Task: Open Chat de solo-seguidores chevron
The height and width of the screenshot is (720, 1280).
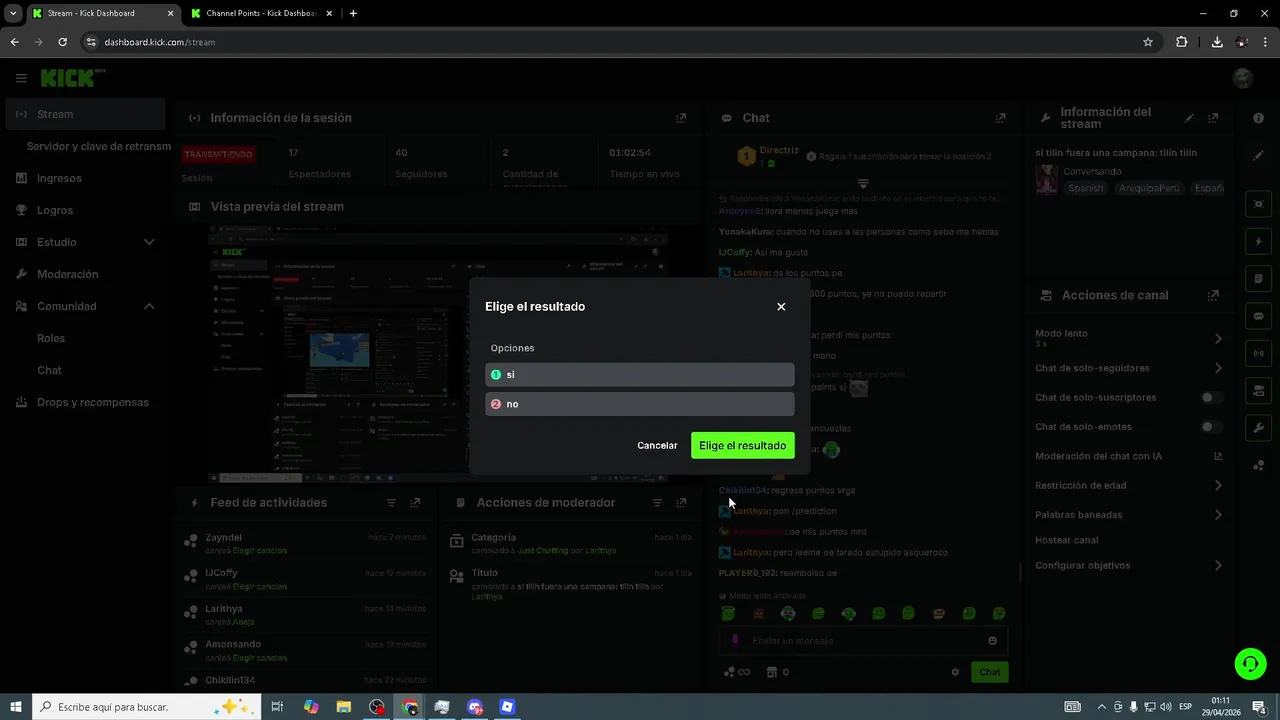Action: (1218, 368)
